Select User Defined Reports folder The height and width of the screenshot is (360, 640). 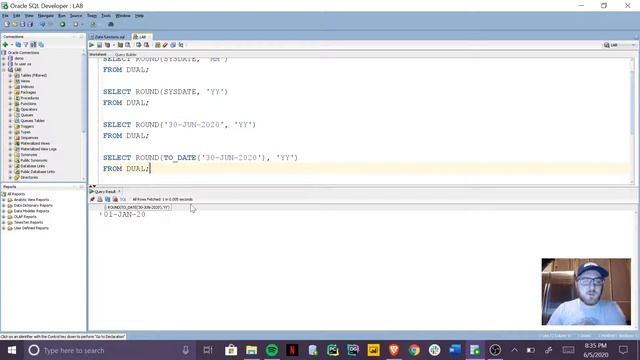click(x=31, y=228)
